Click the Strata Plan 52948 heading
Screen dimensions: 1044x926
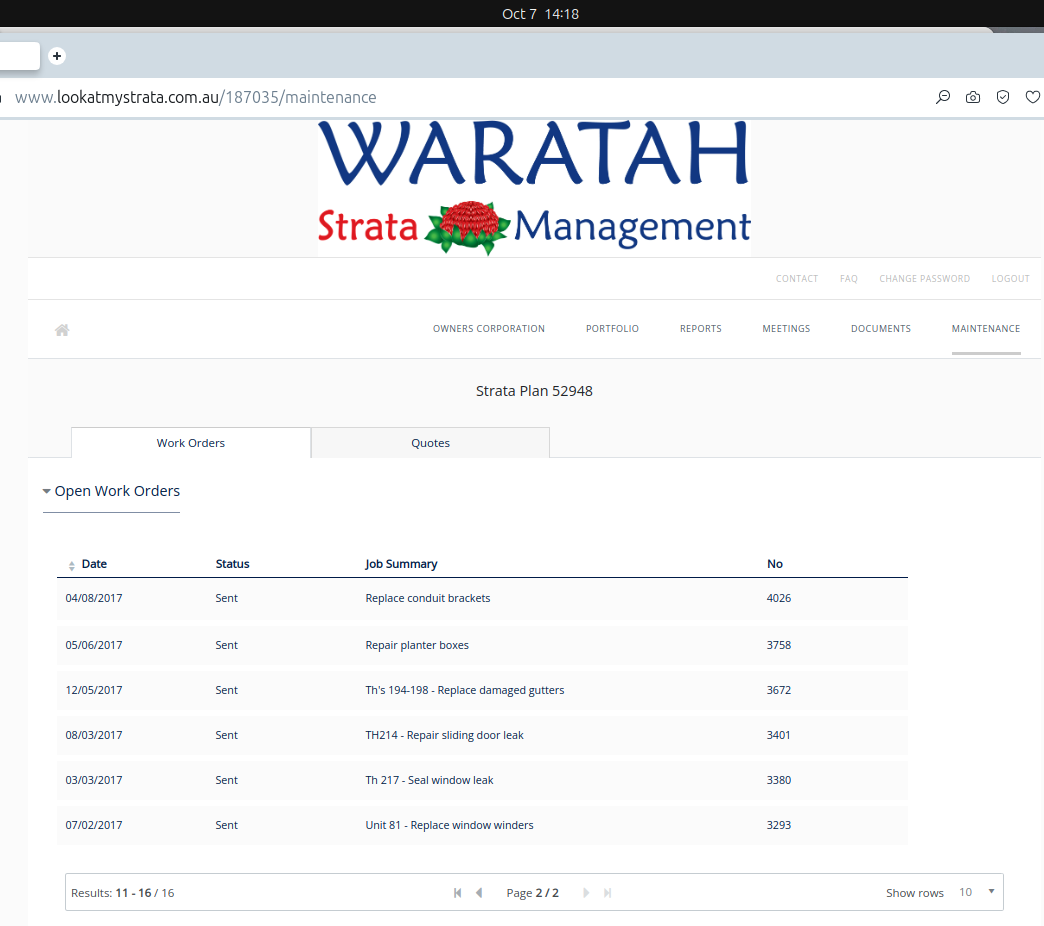pyautogui.click(x=534, y=391)
